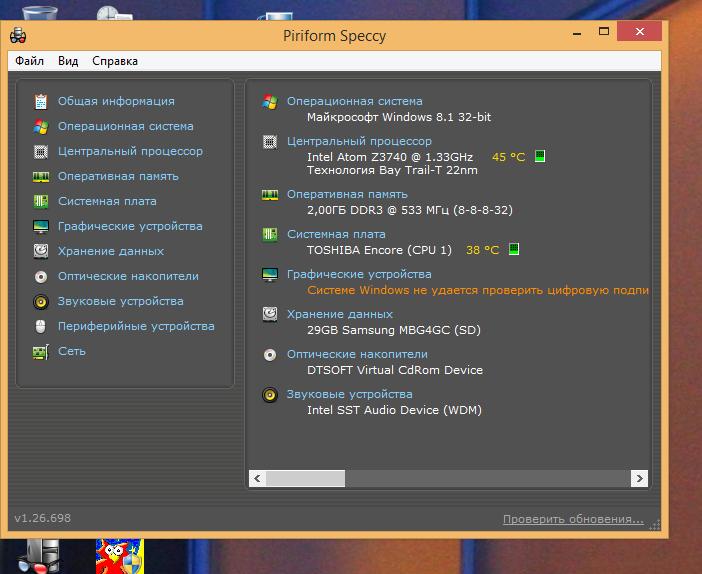Viewport: 702px width, 574px height.
Task: Open Хранение данных heading link in summary
Action: tap(340, 315)
